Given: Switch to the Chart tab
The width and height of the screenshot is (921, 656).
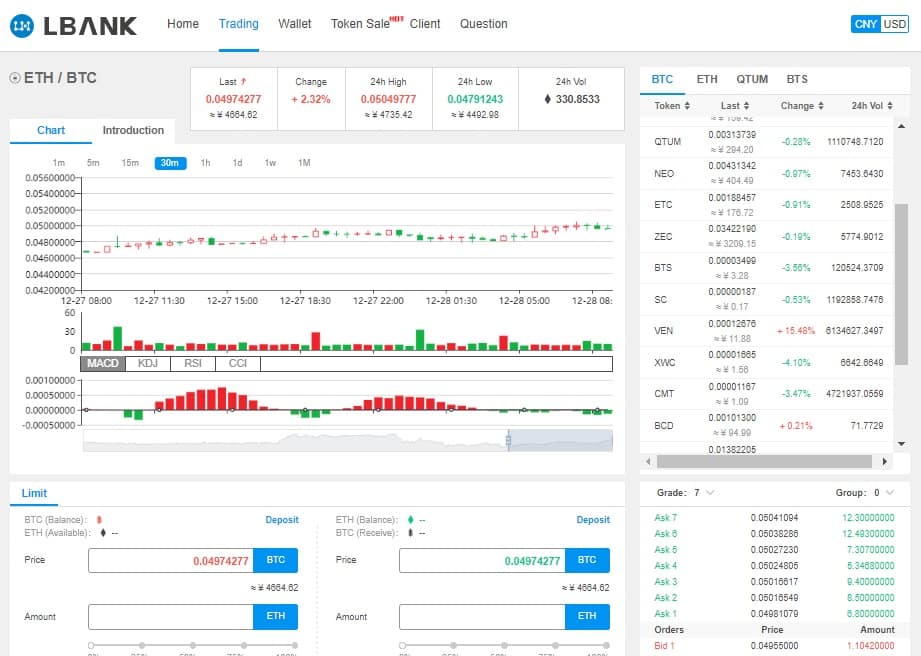Looking at the screenshot, I should (51, 130).
